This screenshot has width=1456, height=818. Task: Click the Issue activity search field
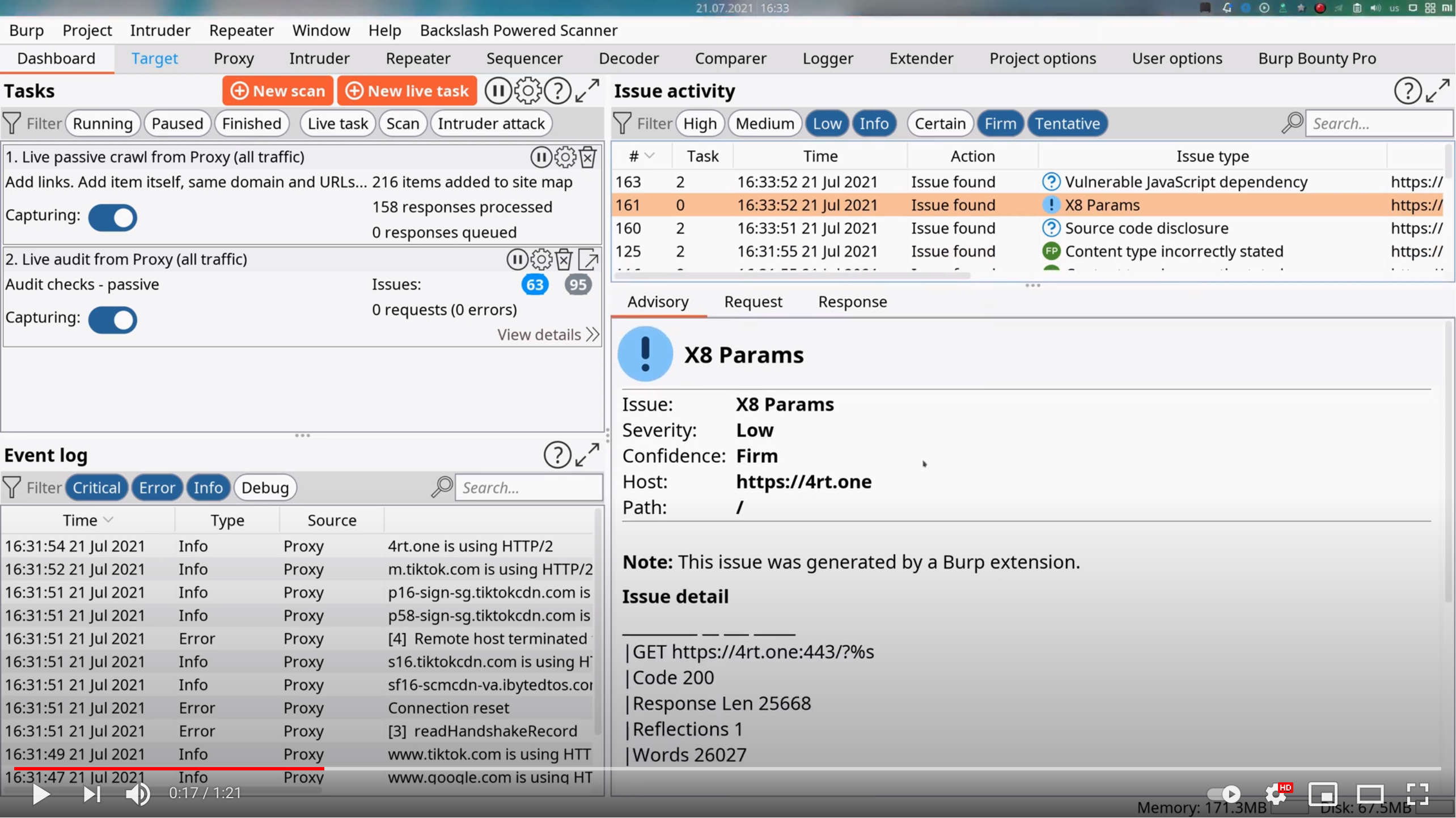click(1379, 123)
